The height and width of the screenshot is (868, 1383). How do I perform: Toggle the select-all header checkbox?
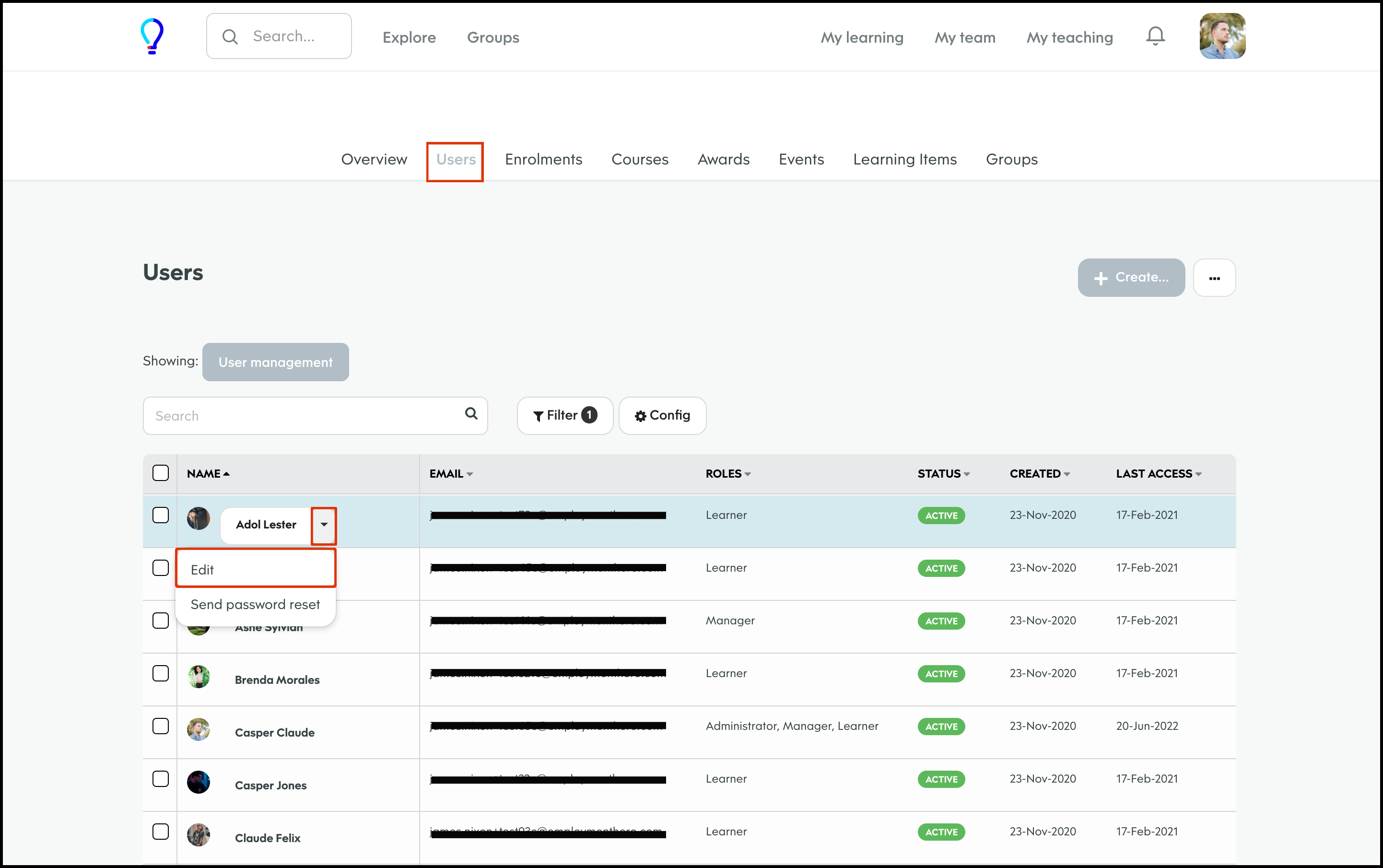point(161,473)
